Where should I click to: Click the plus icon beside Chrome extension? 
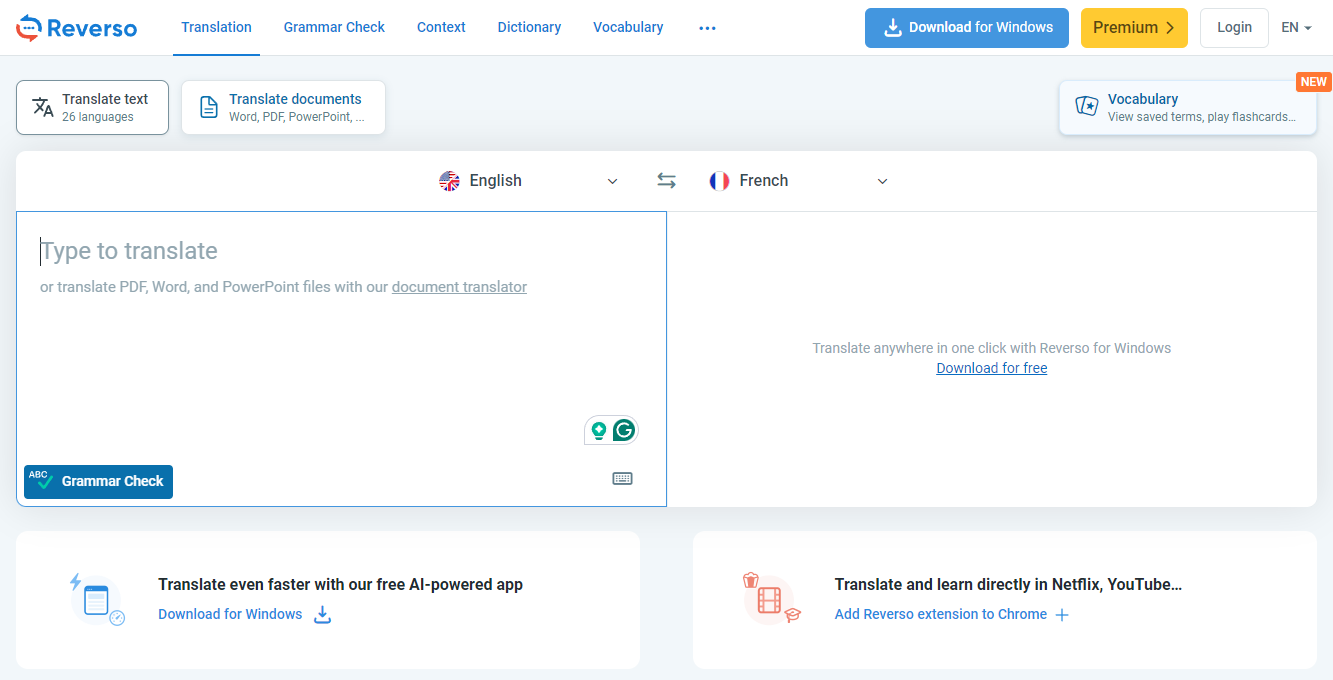1062,615
